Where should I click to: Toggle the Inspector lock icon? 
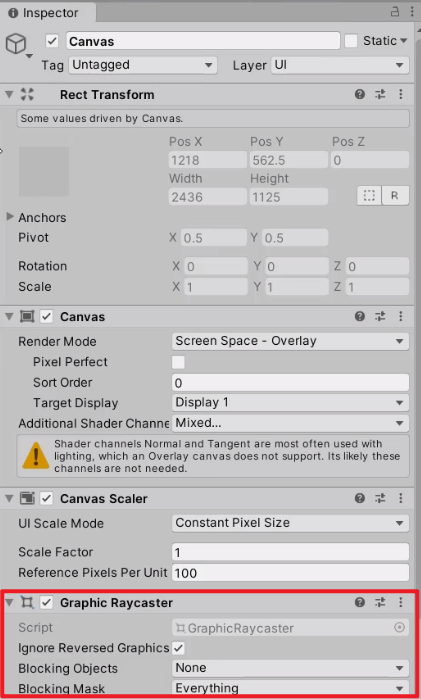(x=395, y=12)
